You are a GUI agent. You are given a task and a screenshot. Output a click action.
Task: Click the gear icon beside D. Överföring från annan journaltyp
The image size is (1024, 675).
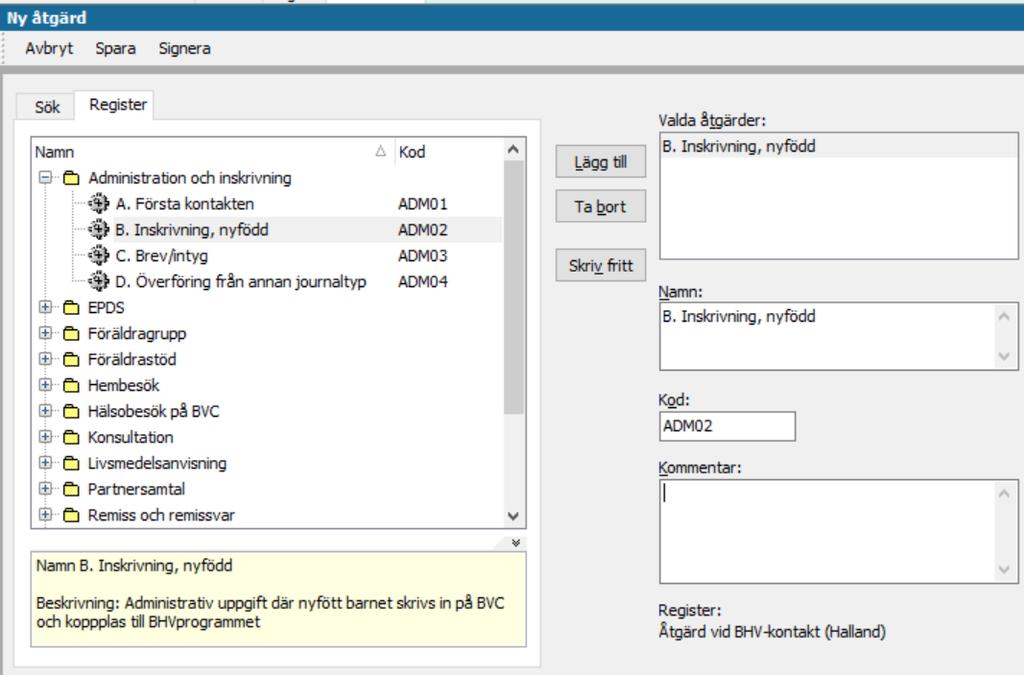(99, 281)
